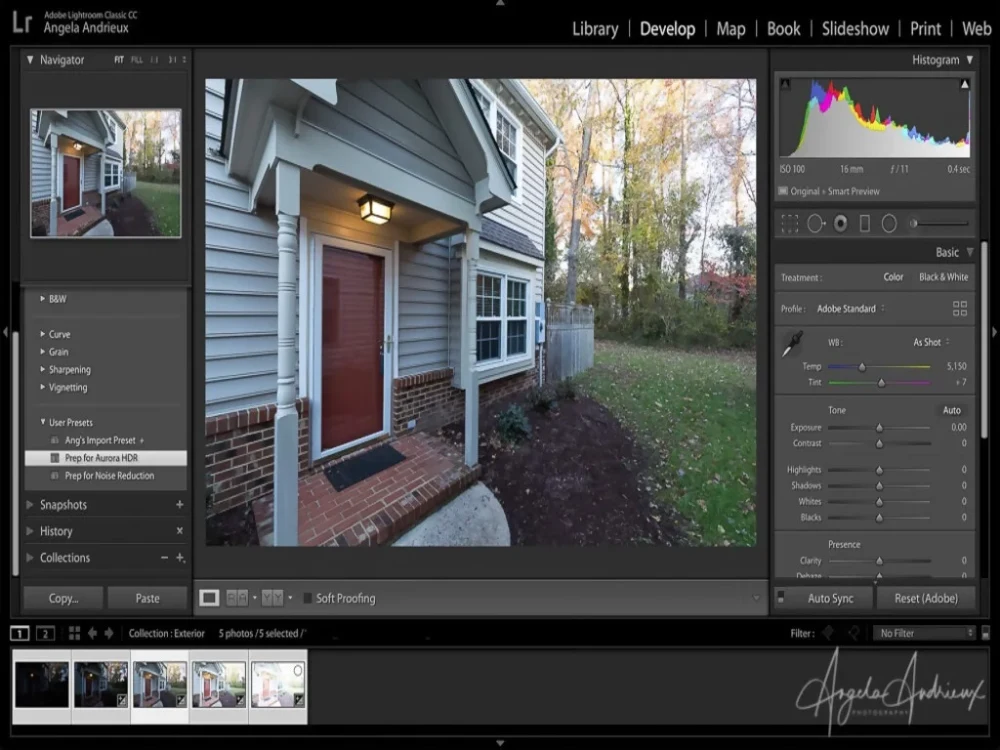This screenshot has width=1000, height=750.
Task: Open the Print module
Action: coord(925,29)
